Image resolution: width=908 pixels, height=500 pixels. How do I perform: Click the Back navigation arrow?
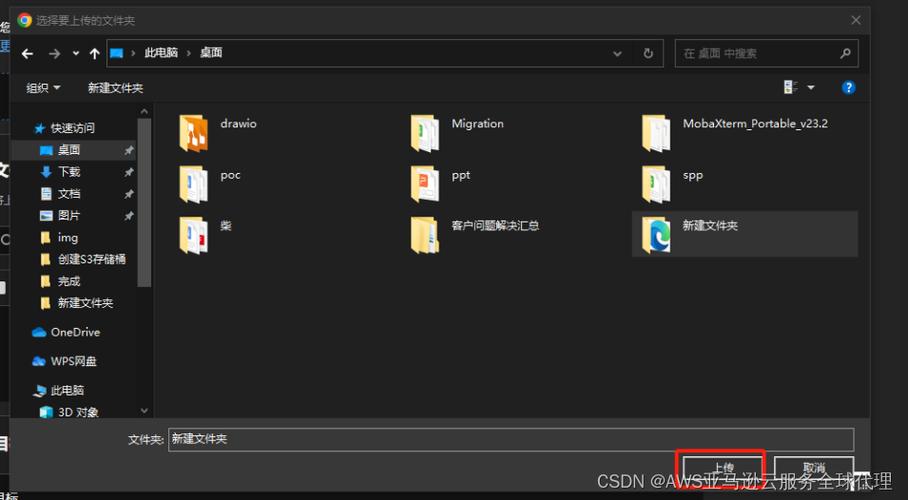(27, 54)
